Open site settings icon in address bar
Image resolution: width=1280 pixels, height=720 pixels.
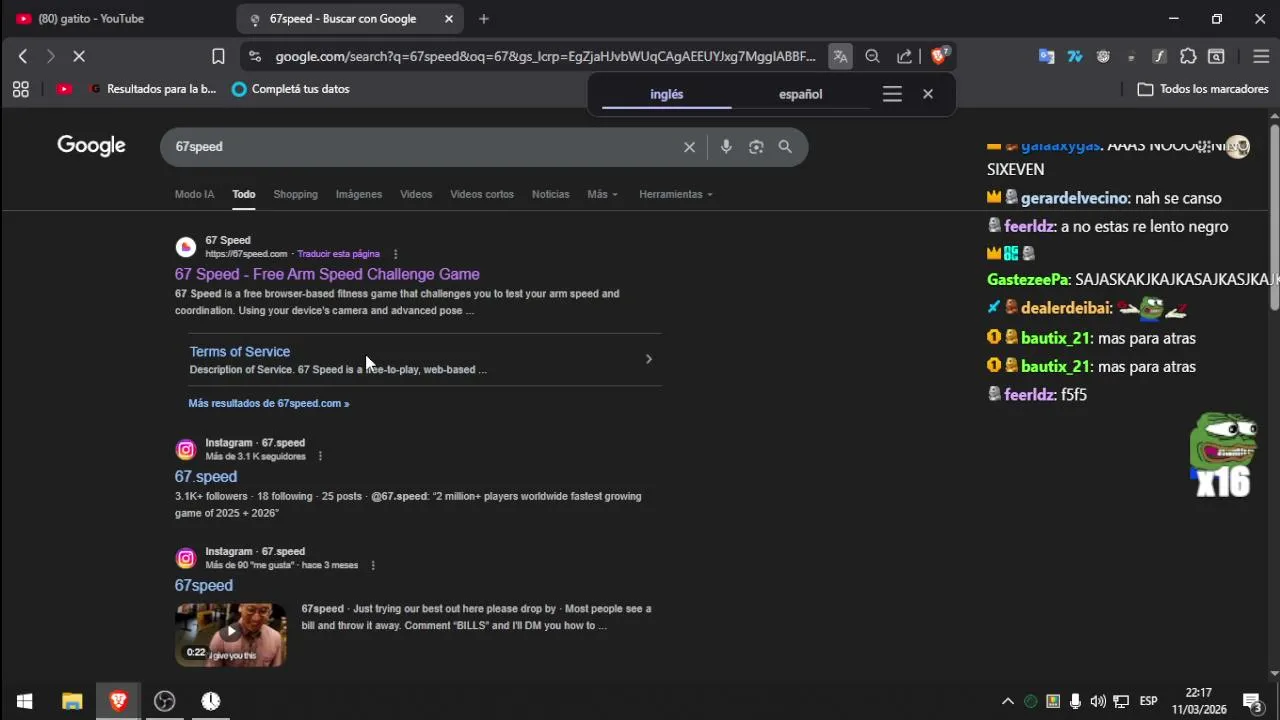254,57
